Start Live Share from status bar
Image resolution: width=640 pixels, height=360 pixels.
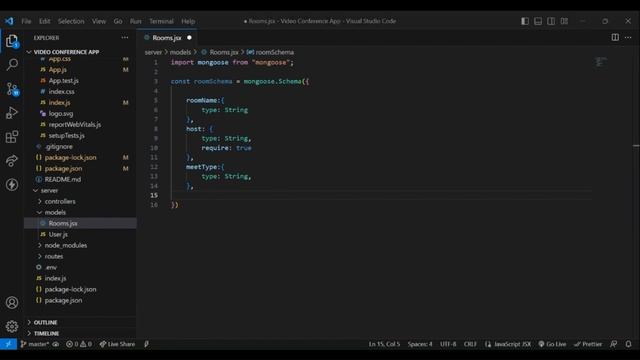117,344
